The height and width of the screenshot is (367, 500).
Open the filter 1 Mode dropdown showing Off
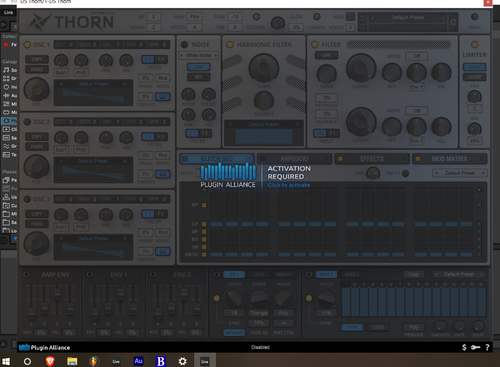point(416,56)
